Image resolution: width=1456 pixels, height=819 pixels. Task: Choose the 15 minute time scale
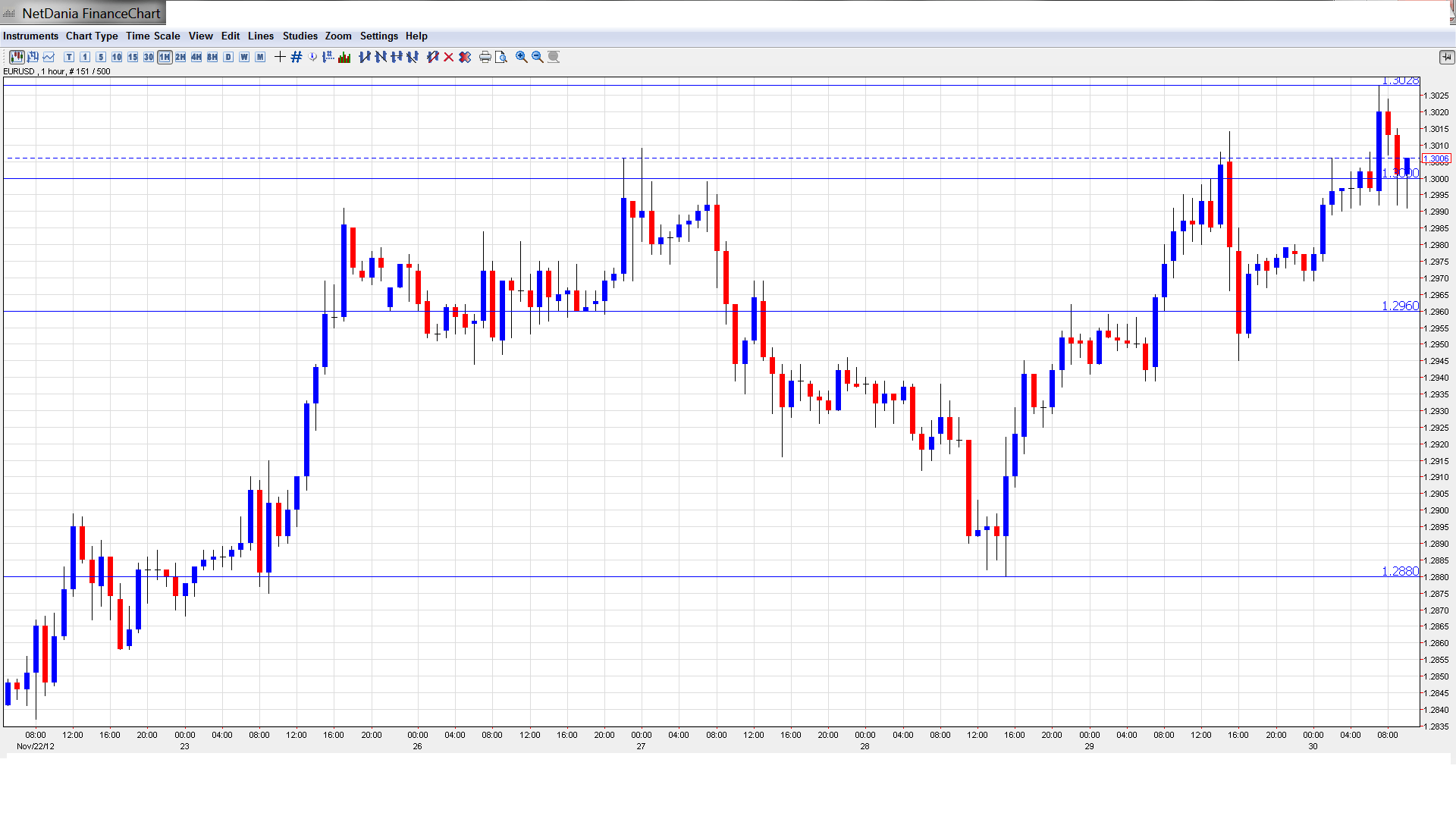[x=133, y=57]
